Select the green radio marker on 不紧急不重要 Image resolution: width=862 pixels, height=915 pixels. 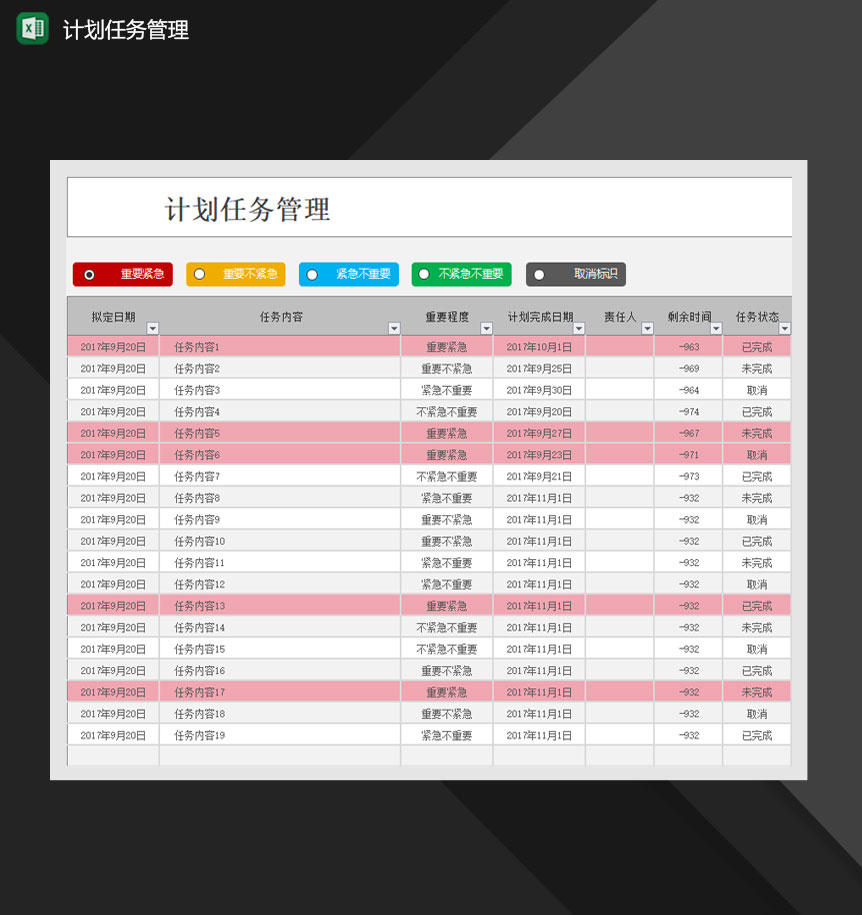425,274
